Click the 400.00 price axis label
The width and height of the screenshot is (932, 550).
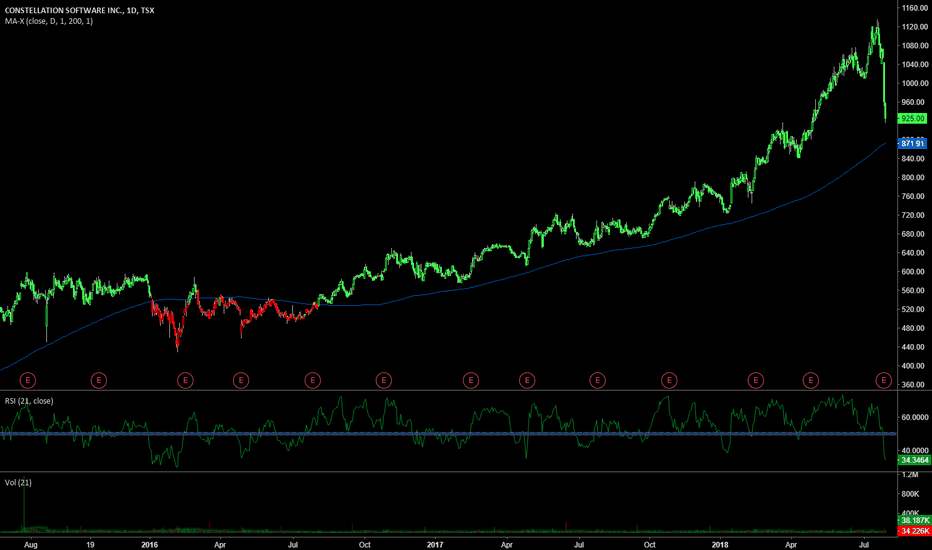pyautogui.click(x=914, y=366)
